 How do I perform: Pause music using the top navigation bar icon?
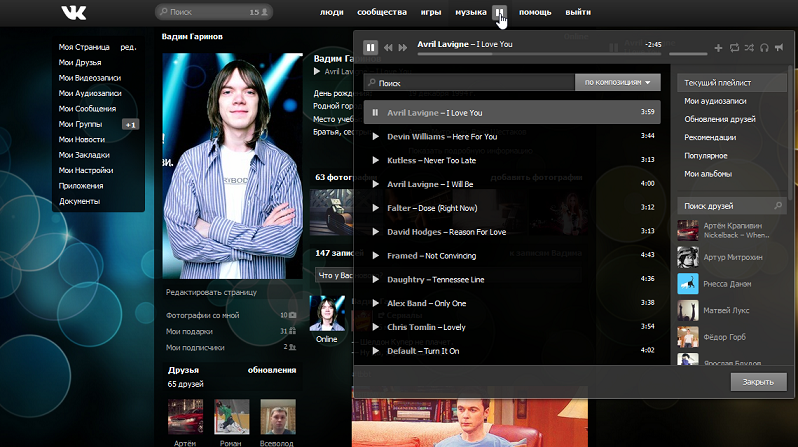coord(499,12)
